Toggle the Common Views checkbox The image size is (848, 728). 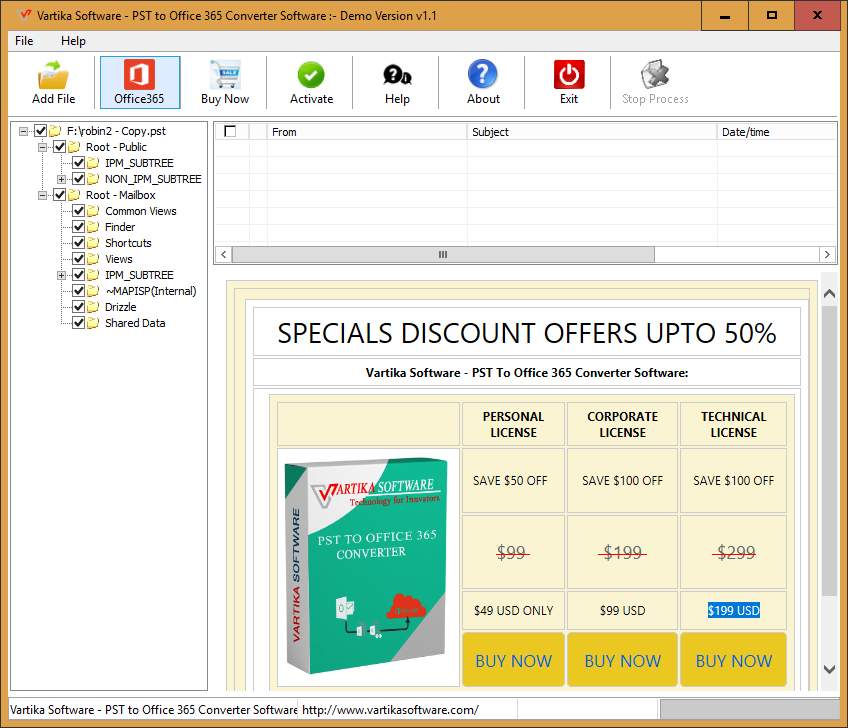click(x=78, y=211)
